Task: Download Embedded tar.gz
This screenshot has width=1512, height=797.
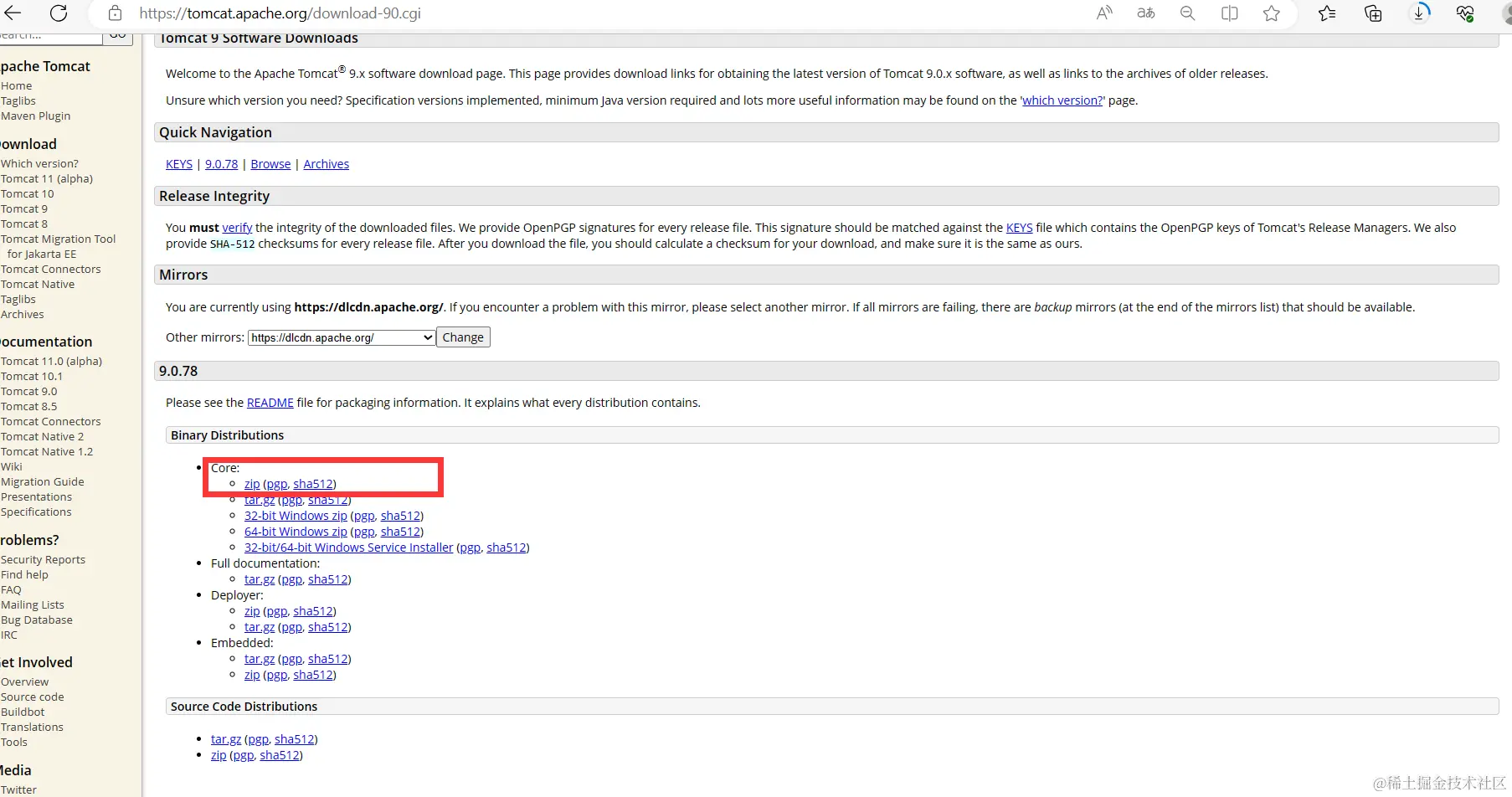Action: [260, 659]
